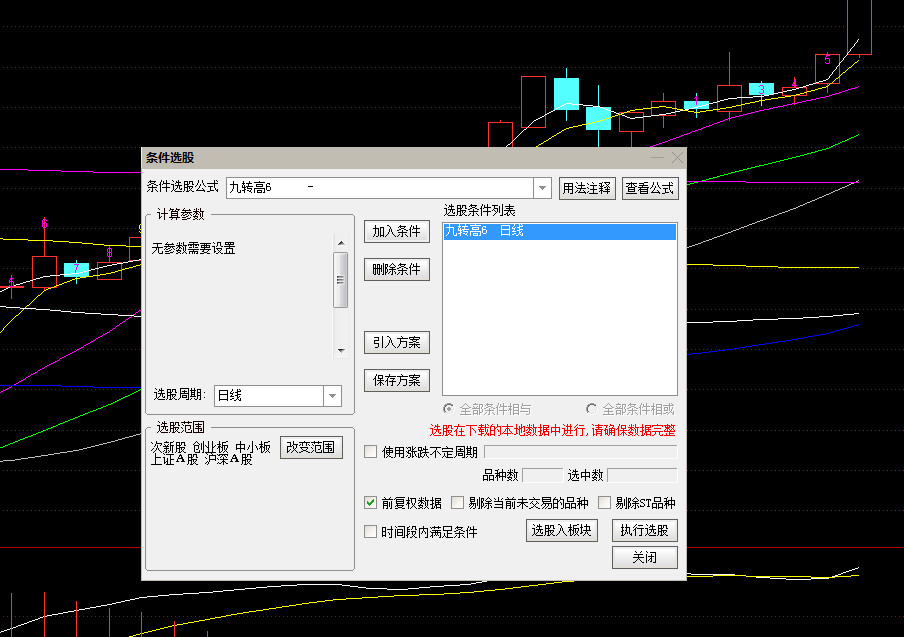Select the 九转高6 日线 list entry
The width and height of the screenshot is (904, 637).
point(559,231)
